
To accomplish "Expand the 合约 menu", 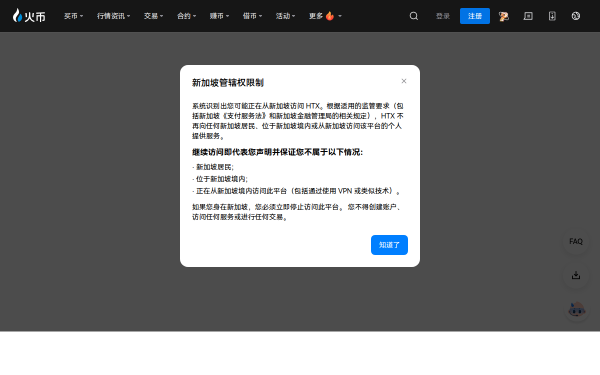I will [186, 16].
